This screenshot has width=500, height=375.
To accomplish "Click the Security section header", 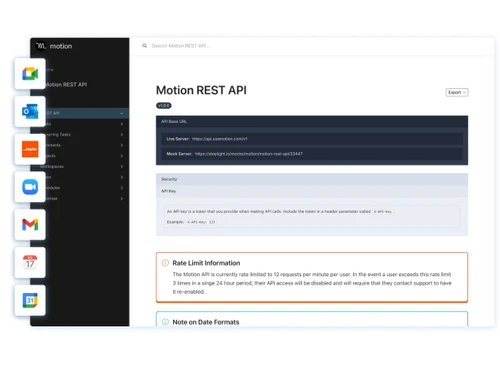I will (312, 179).
